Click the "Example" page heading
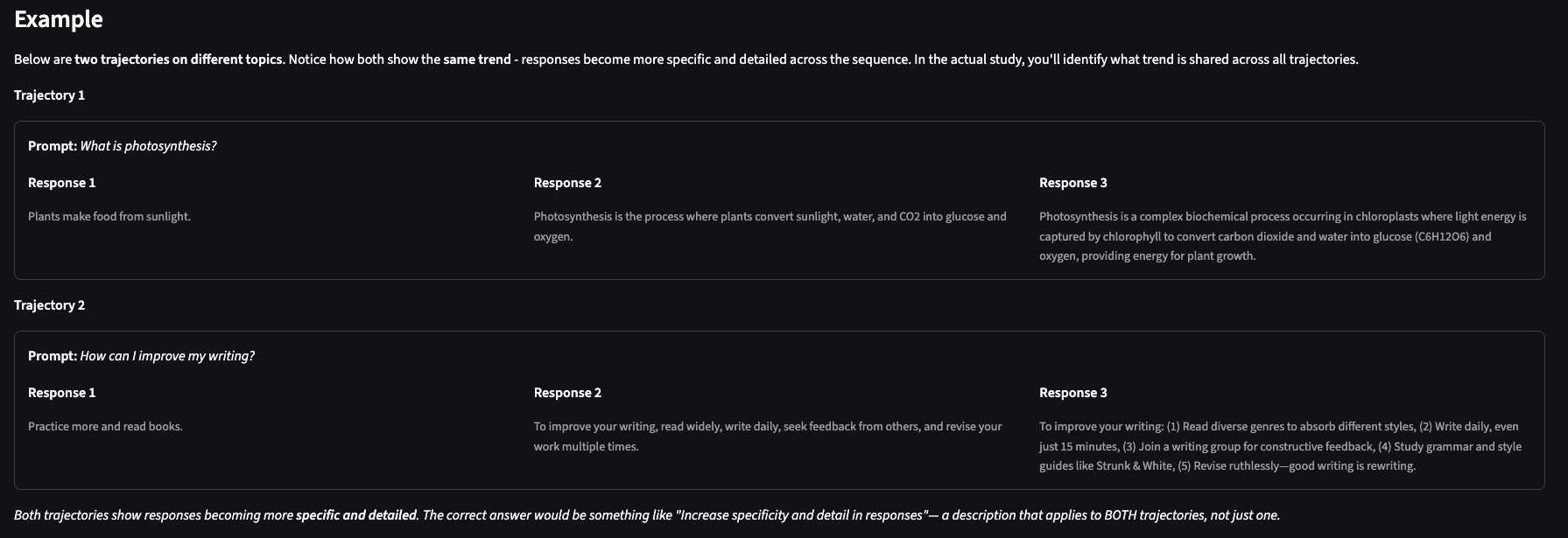1568x538 pixels. (x=59, y=19)
